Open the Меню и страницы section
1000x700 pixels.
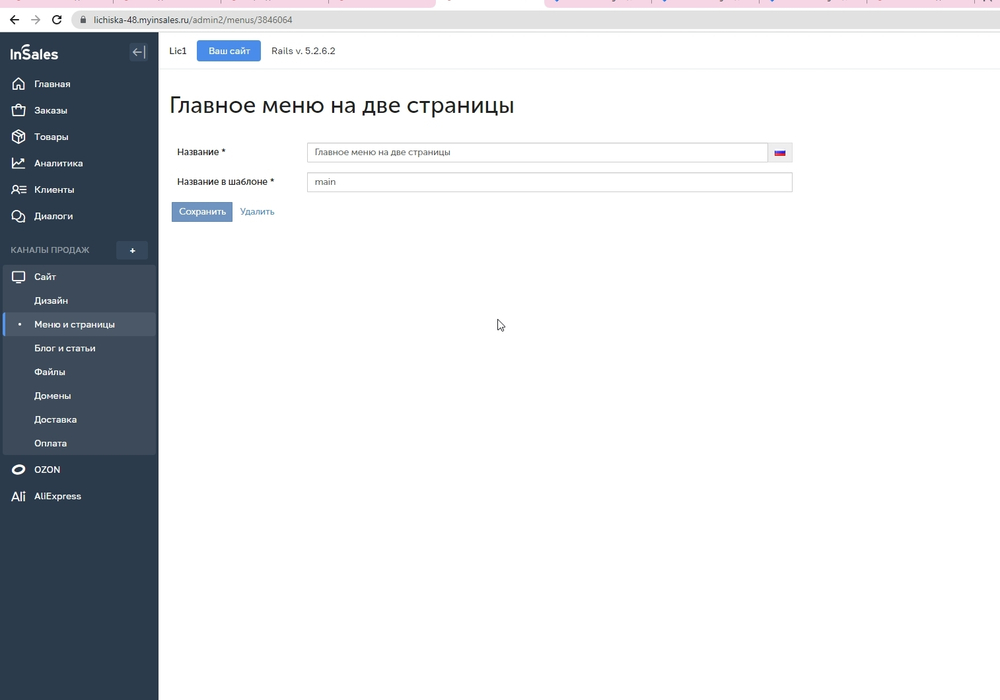(74, 324)
